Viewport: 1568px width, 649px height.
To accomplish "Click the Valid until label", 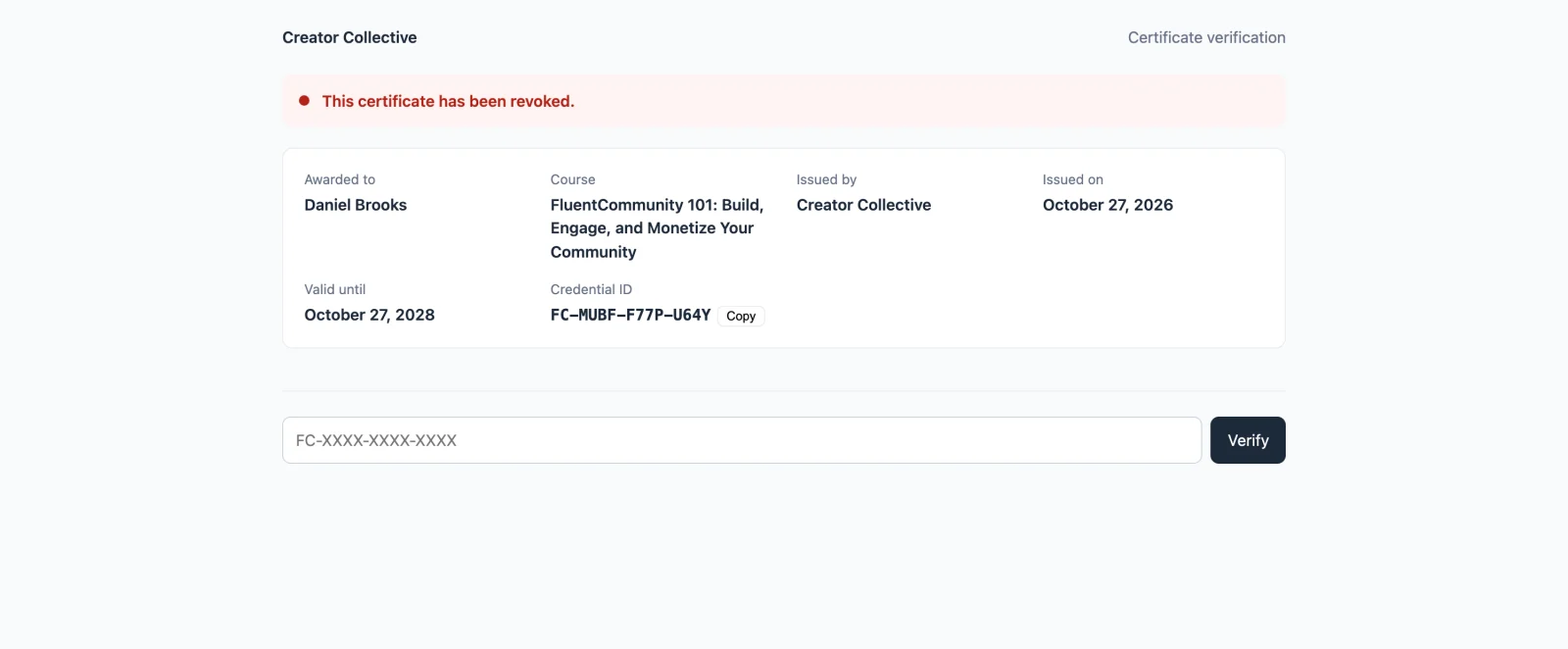I will coord(335,289).
